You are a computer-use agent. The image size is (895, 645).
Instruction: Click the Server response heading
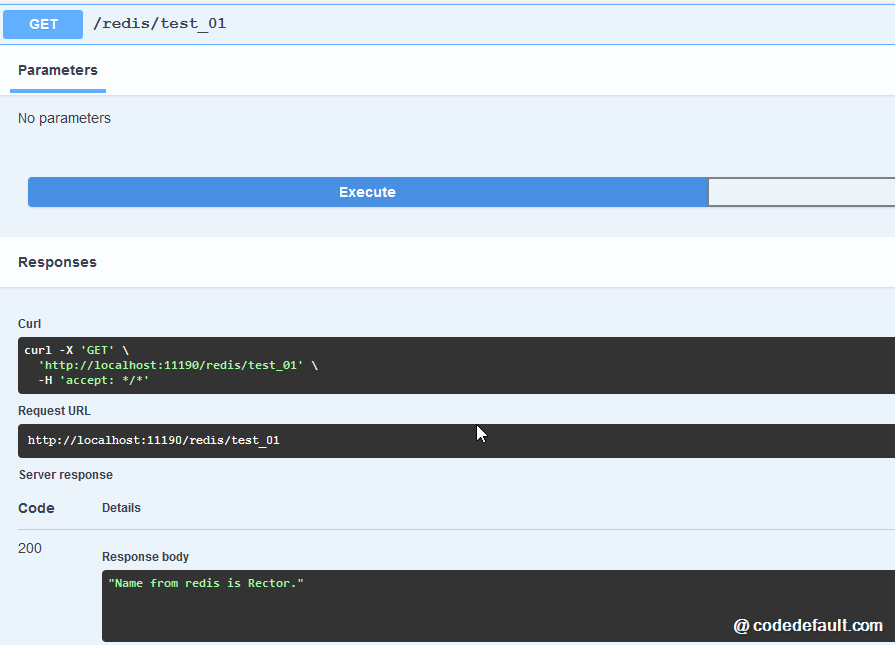tap(65, 475)
